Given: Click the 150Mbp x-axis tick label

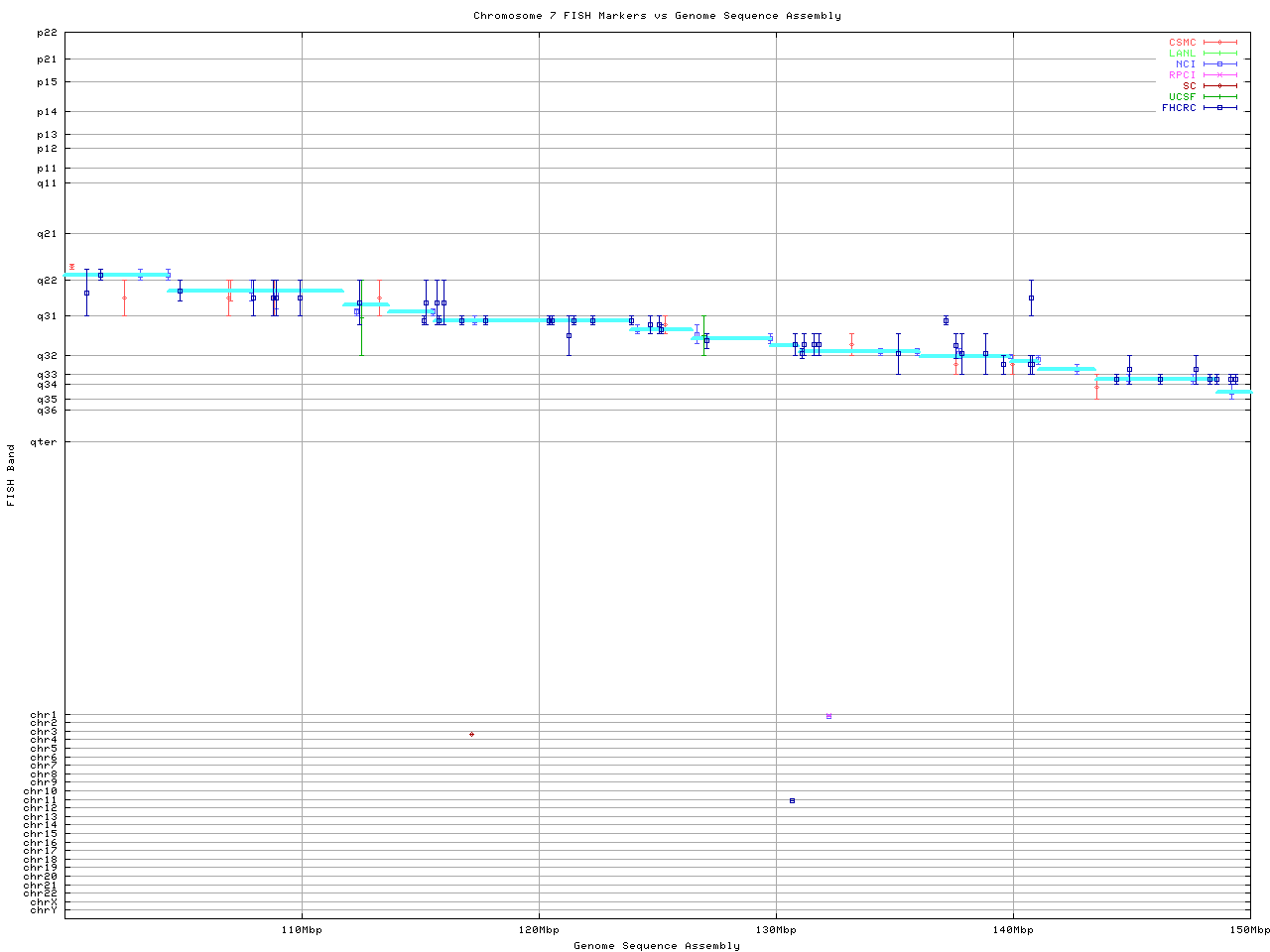Looking at the screenshot, I should (1249, 930).
